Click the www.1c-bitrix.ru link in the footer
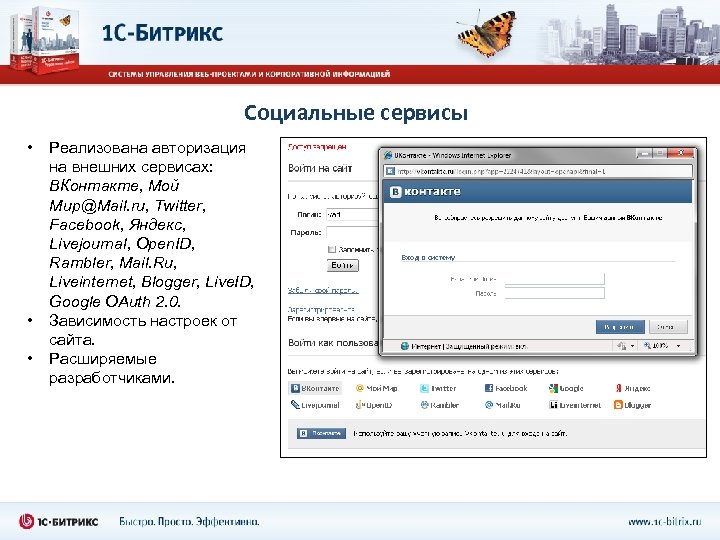Screen dimensions: 720x540 click(x=664, y=522)
